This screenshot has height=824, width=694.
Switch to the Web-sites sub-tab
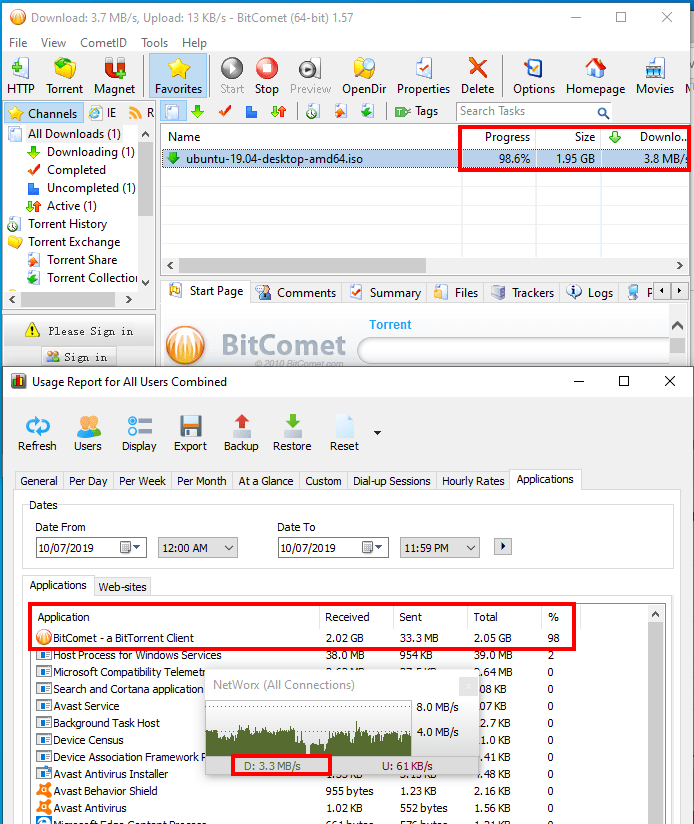pyautogui.click(x=122, y=587)
